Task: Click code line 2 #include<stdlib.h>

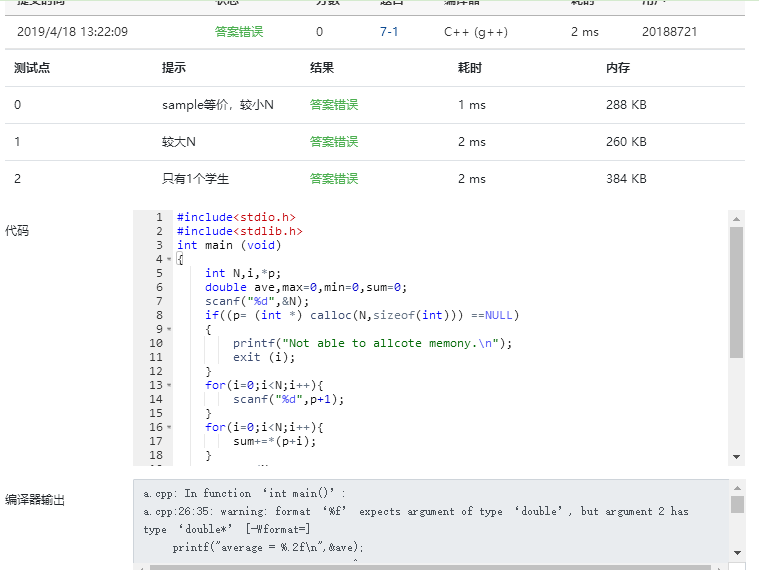Action: (240, 231)
